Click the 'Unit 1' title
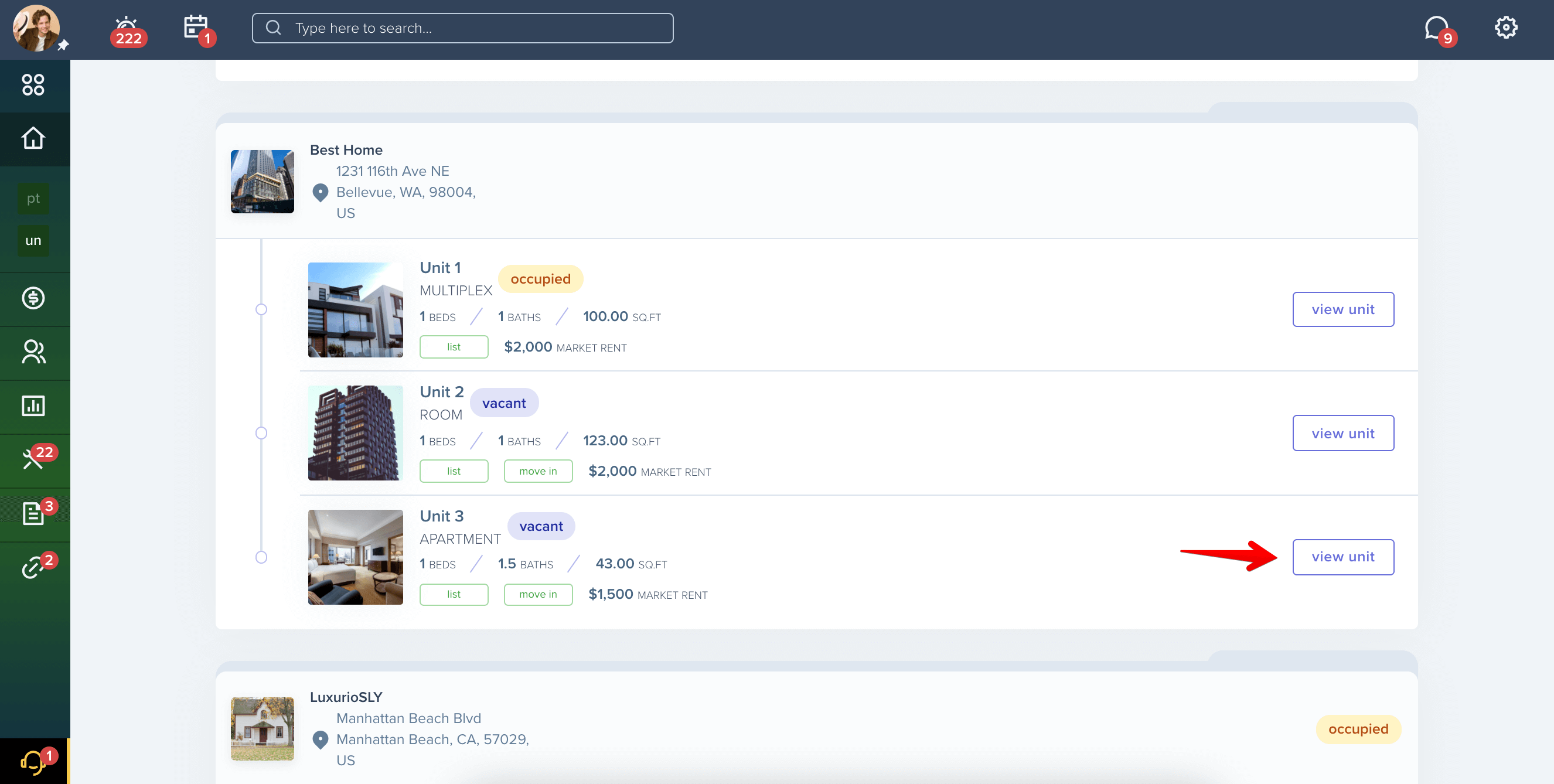This screenshot has height=784, width=1554. (x=441, y=267)
